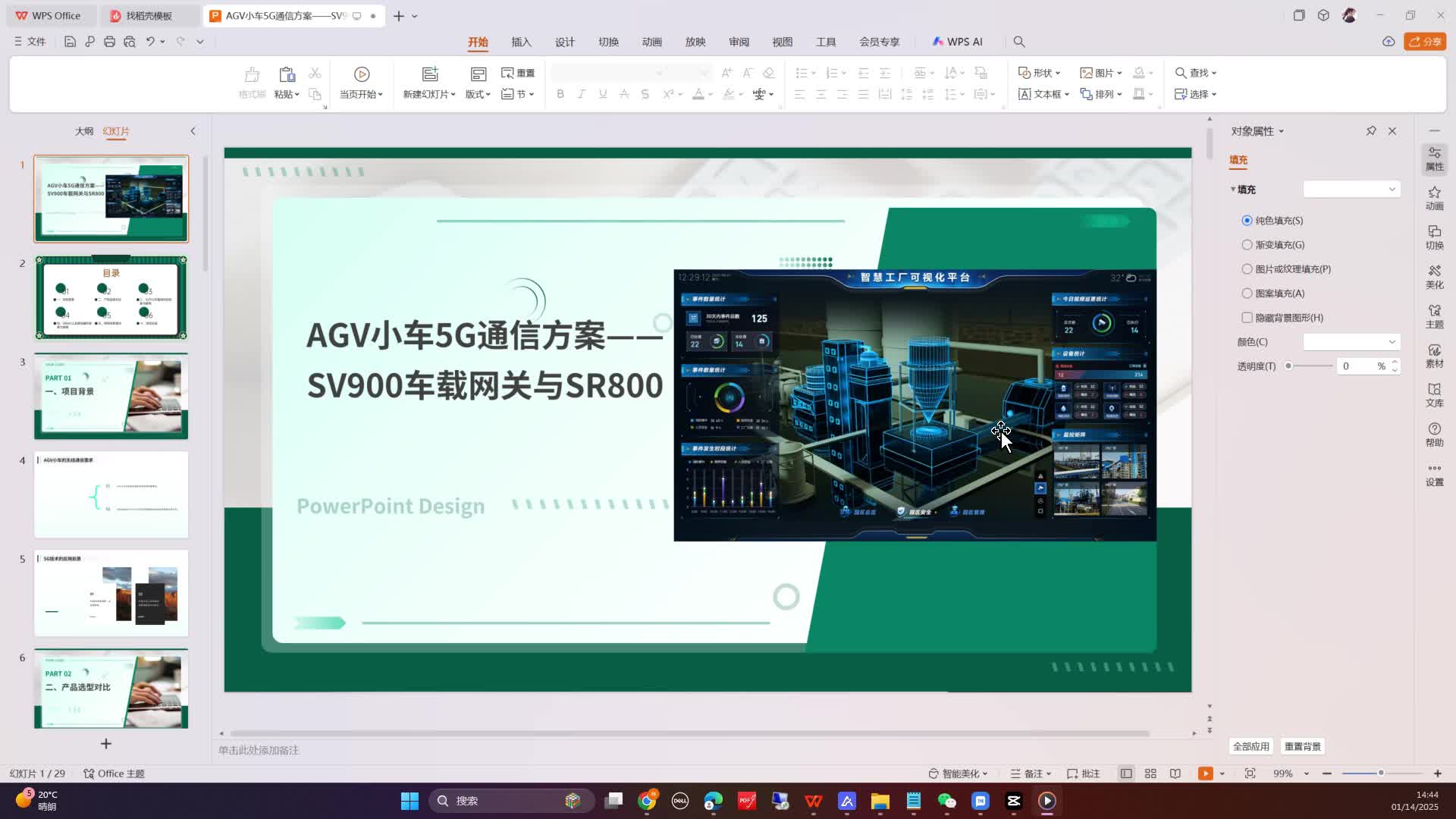Click the fit-to-window zoom icon
Image resolution: width=1456 pixels, height=819 pixels.
(1250, 773)
